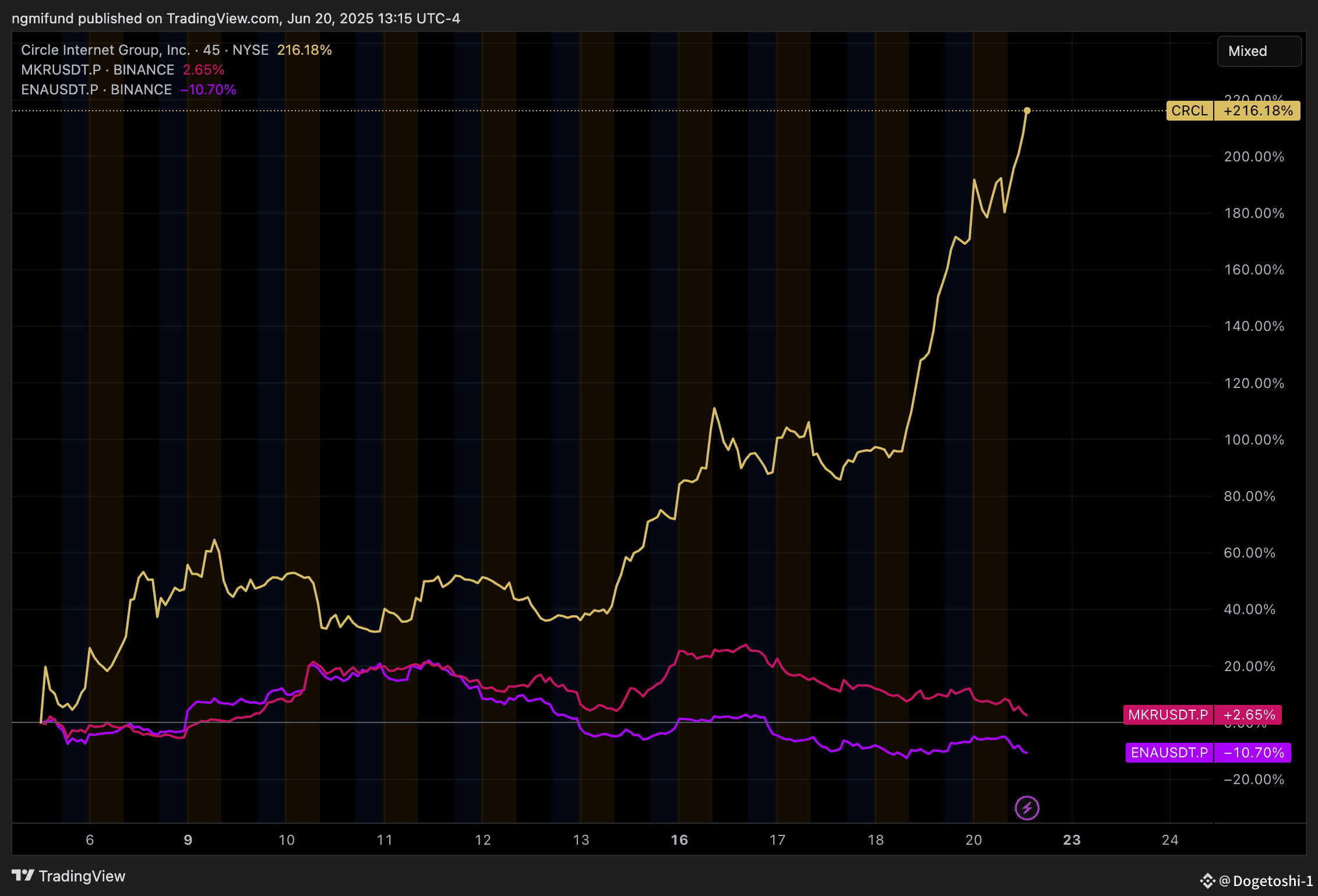1318x896 pixels.
Task: Click the ngmifund published on TradingView.com header
Action: coord(236,19)
